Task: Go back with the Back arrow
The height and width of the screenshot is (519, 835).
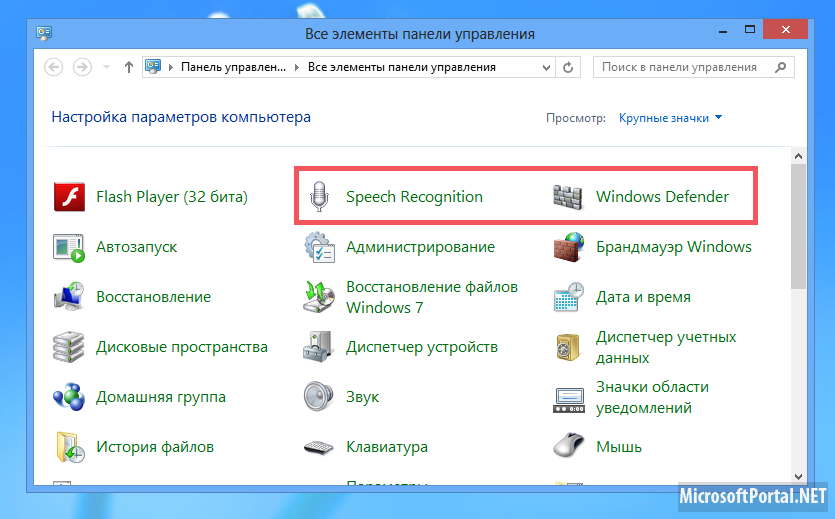Action: (x=54, y=67)
